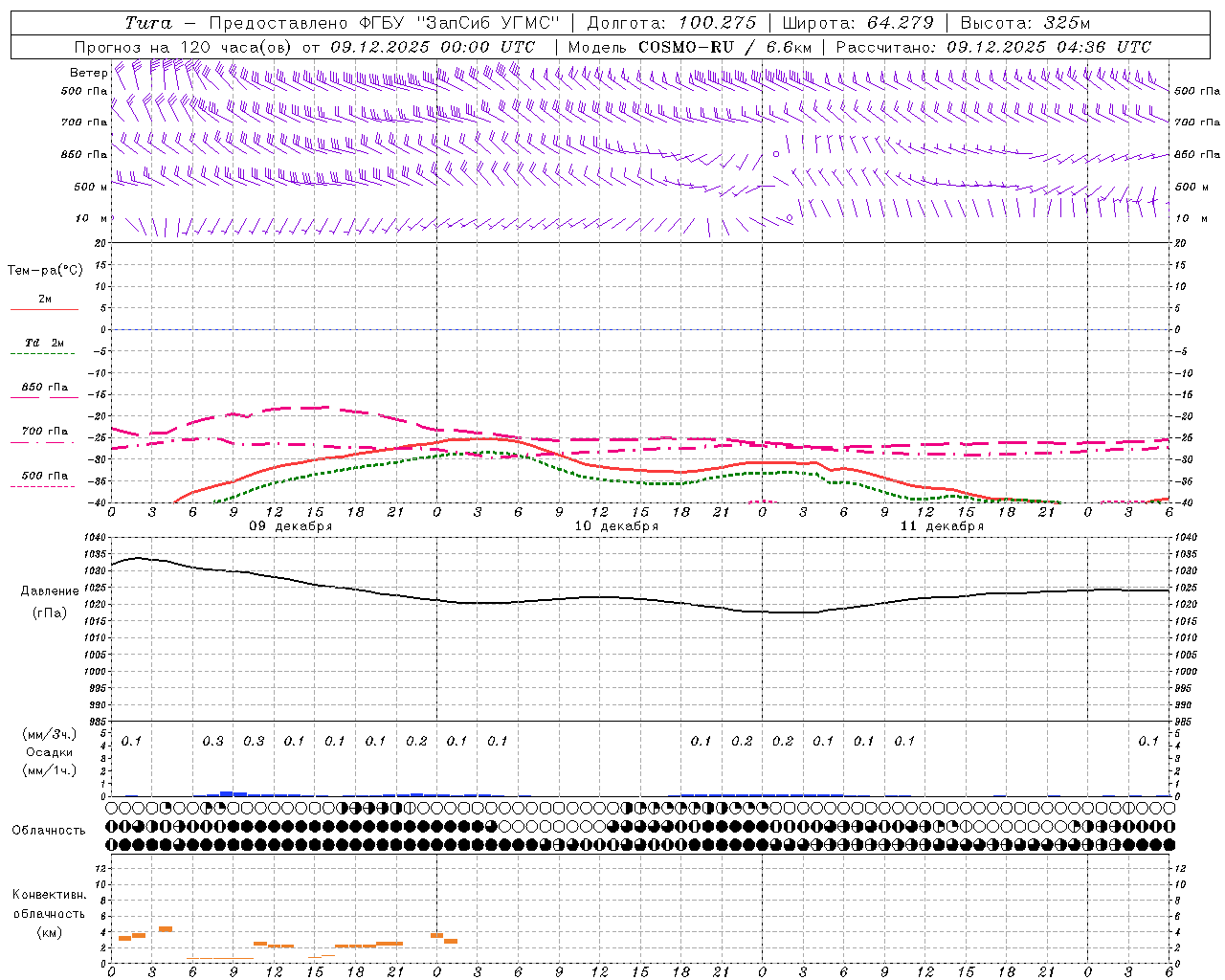Click the computed time "Рассчитано: 09.12.2025 04:36 UTC"
This screenshot has height=980, width=1225.
993,47
